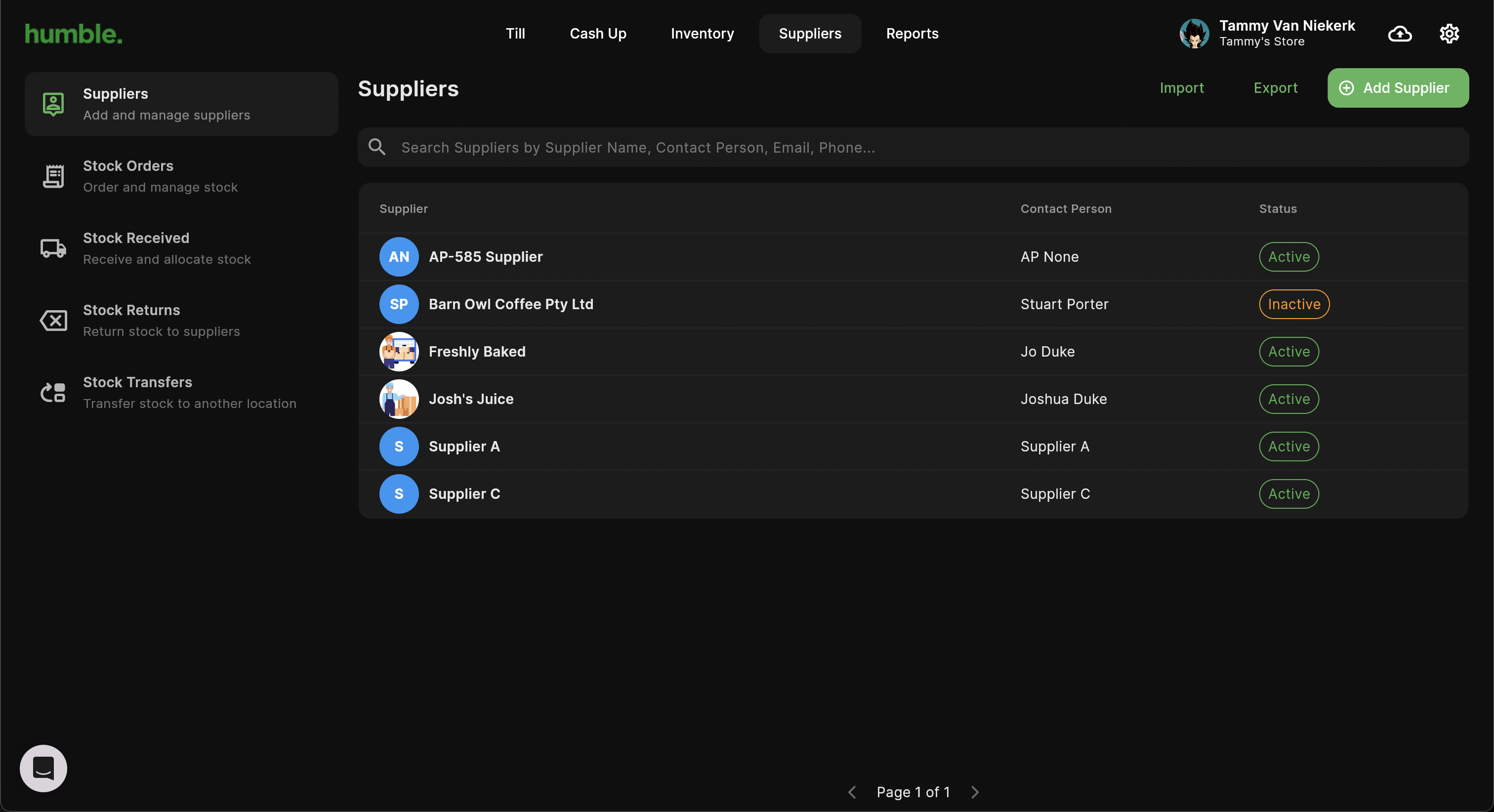1494x812 pixels.
Task: Open the cloud upload sync icon
Action: coord(1400,34)
